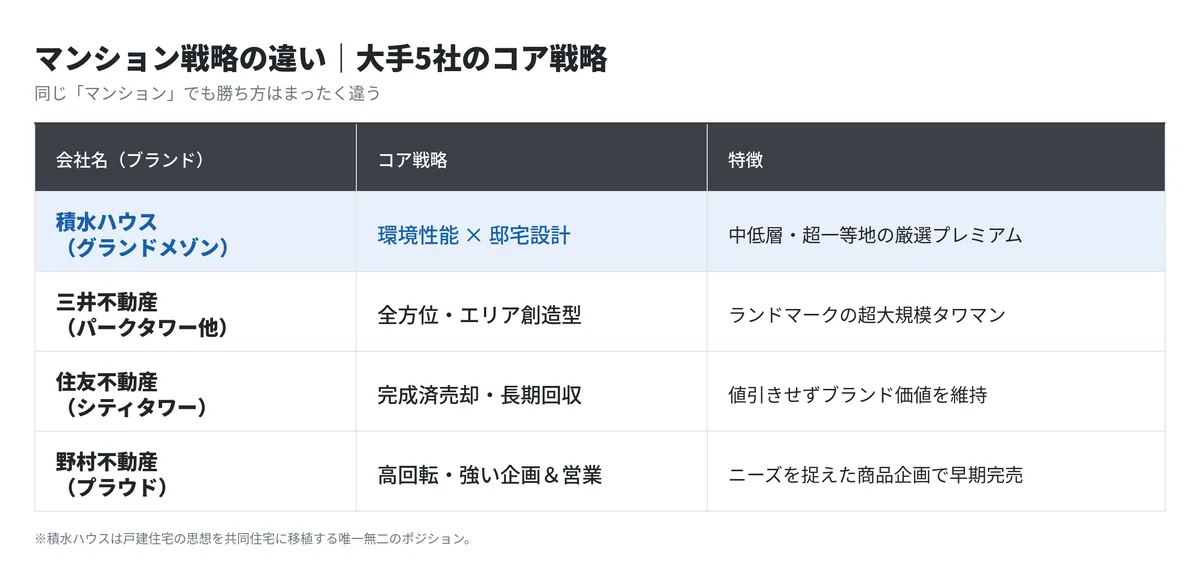
Task: Select the 積水ハウス（グランドメゾン） cell
Action: pos(195,232)
